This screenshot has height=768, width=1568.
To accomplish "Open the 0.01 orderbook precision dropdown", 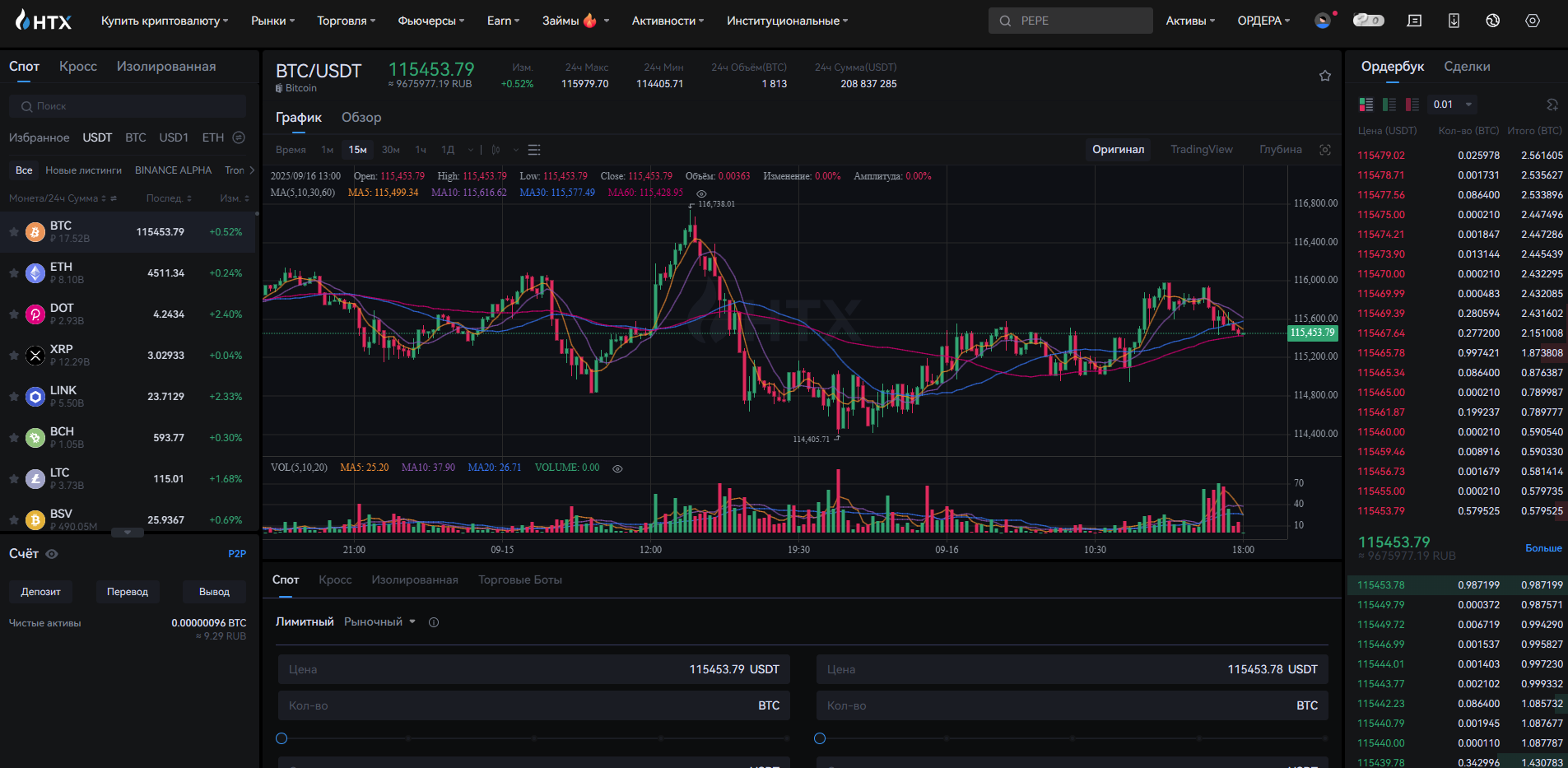I will tap(1453, 105).
